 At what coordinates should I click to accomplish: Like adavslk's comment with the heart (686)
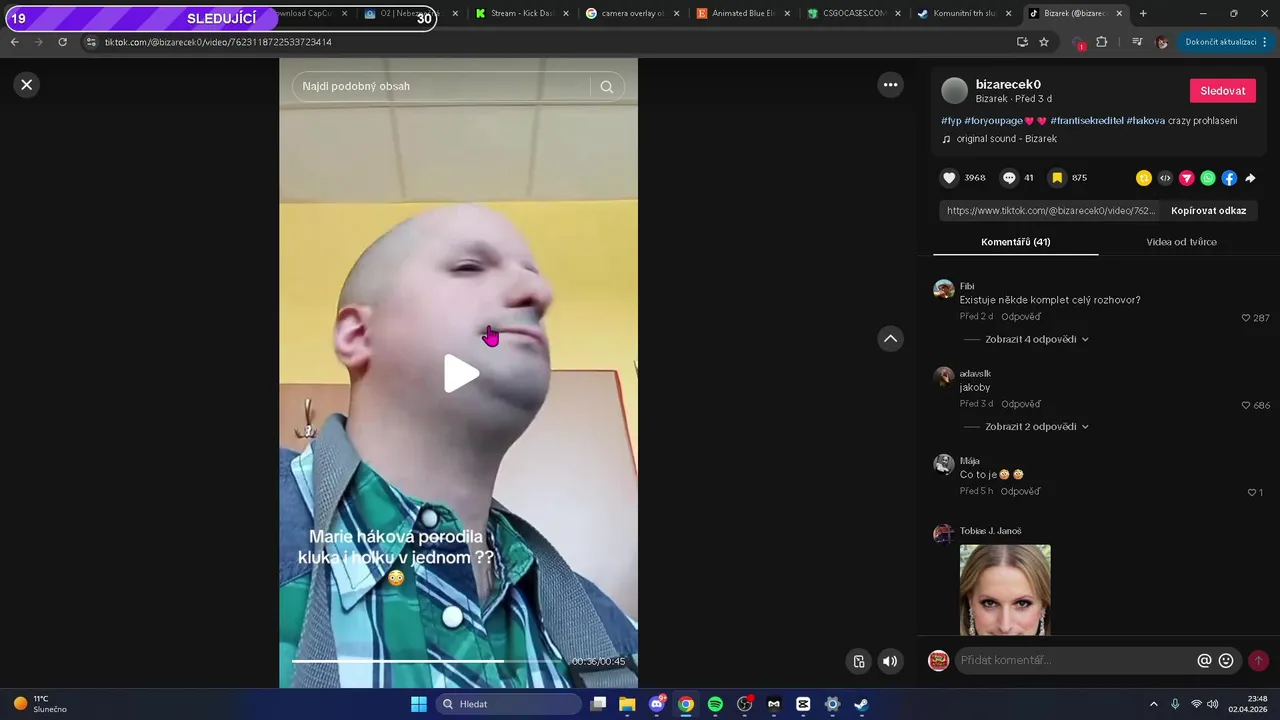coord(1246,405)
